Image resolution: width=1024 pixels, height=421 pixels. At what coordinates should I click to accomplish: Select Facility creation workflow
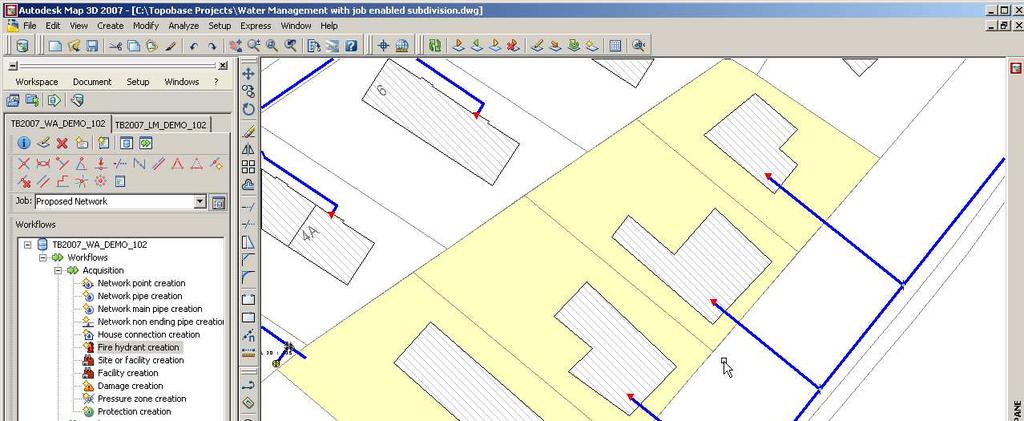128,373
